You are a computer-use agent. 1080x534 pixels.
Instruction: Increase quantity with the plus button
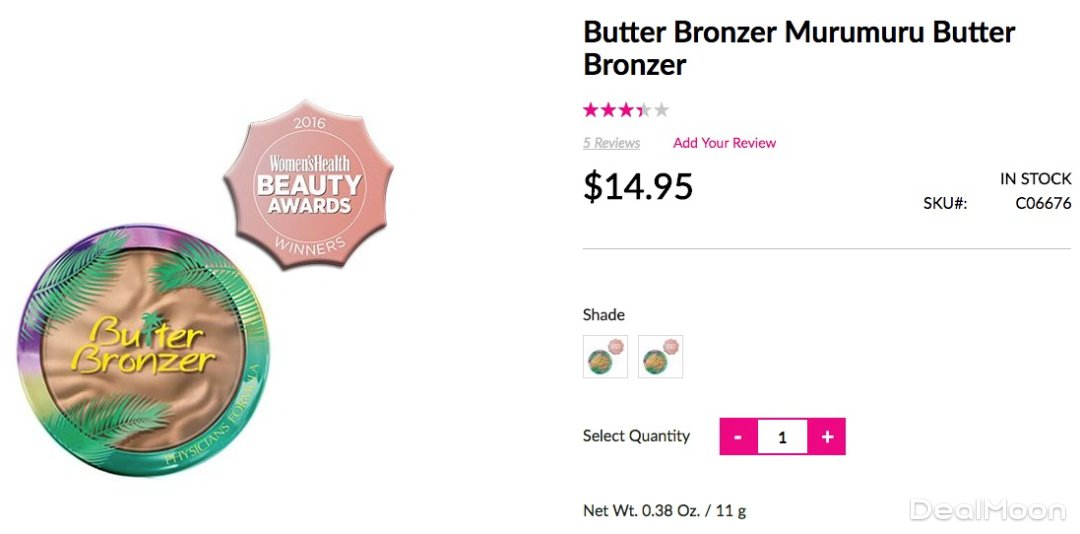click(x=827, y=437)
